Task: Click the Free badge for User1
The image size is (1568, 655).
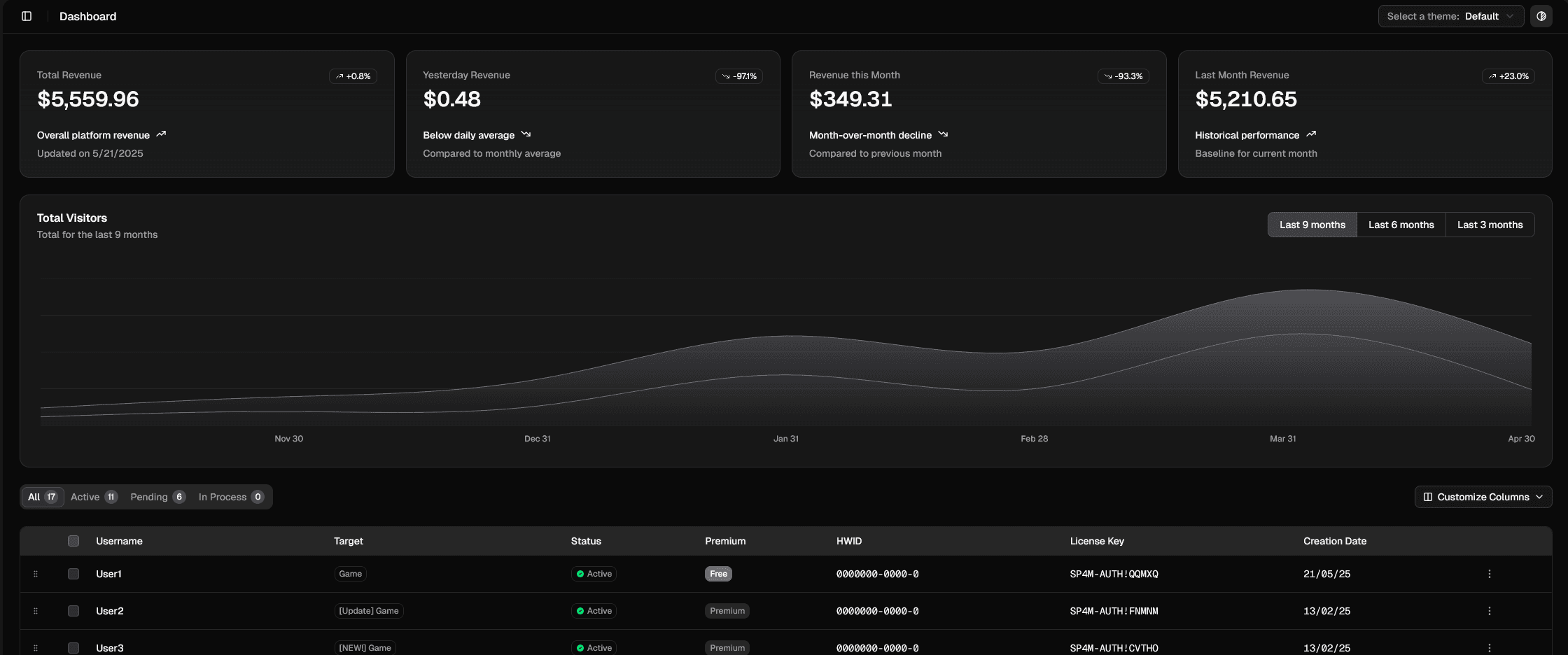Action: 718,574
